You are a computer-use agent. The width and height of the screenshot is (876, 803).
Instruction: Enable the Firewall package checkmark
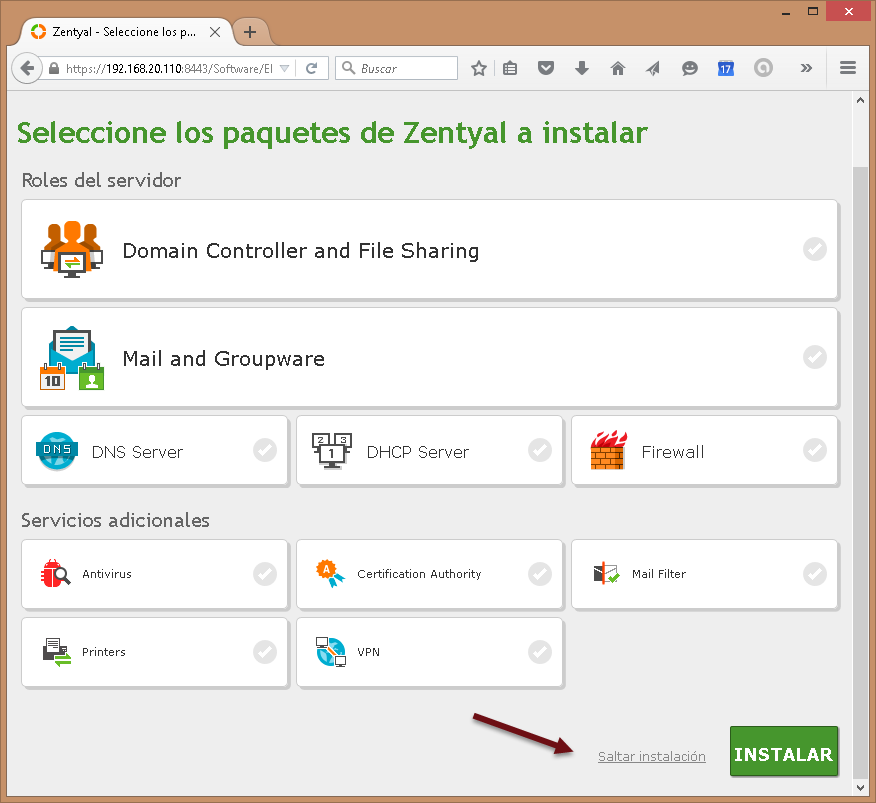tap(815, 451)
